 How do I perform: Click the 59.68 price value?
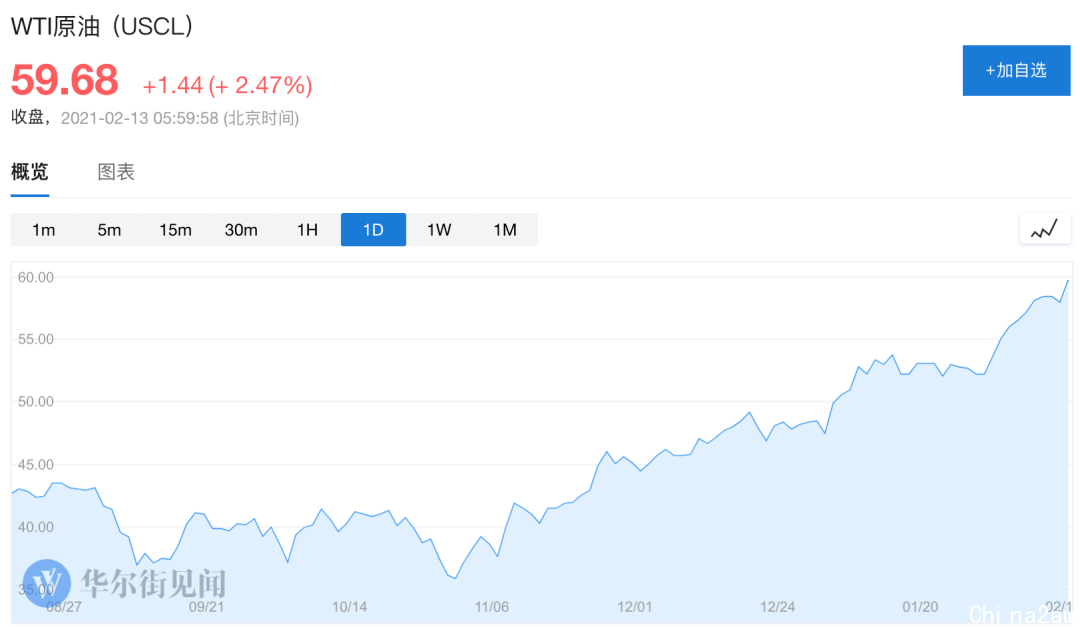[65, 80]
